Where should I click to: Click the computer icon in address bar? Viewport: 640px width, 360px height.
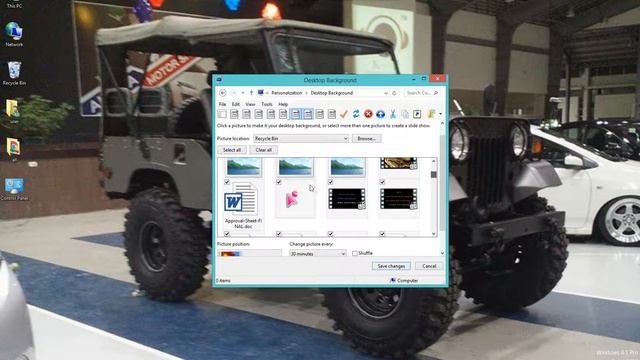261,93
